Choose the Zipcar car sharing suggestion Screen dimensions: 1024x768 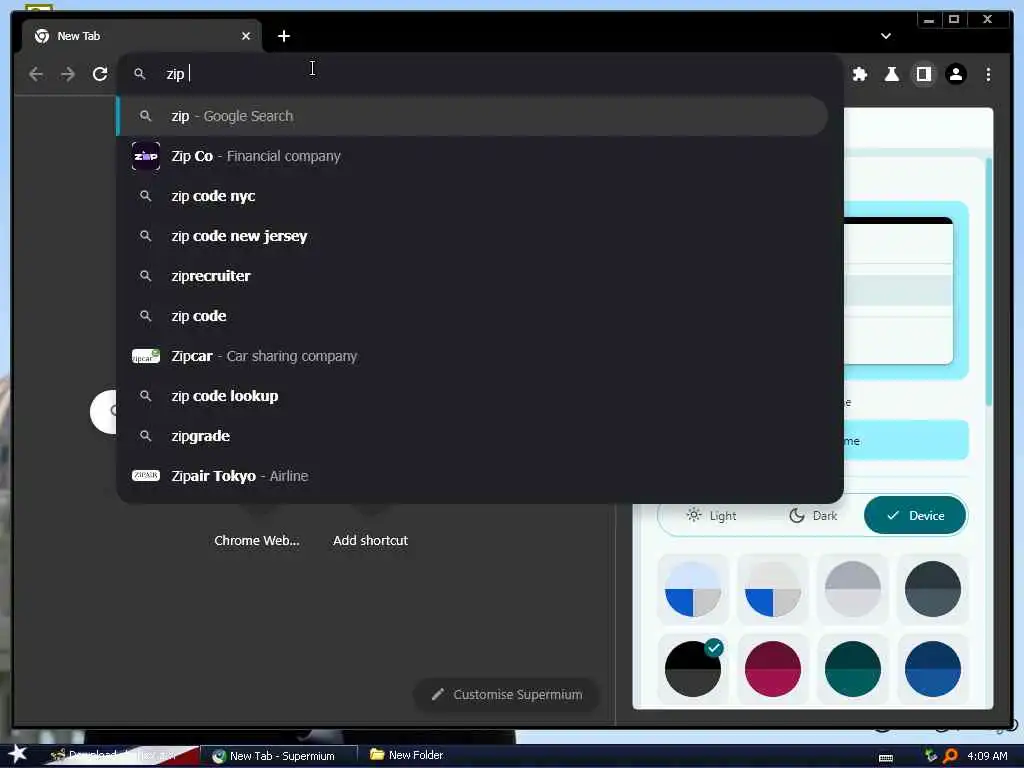(473, 356)
